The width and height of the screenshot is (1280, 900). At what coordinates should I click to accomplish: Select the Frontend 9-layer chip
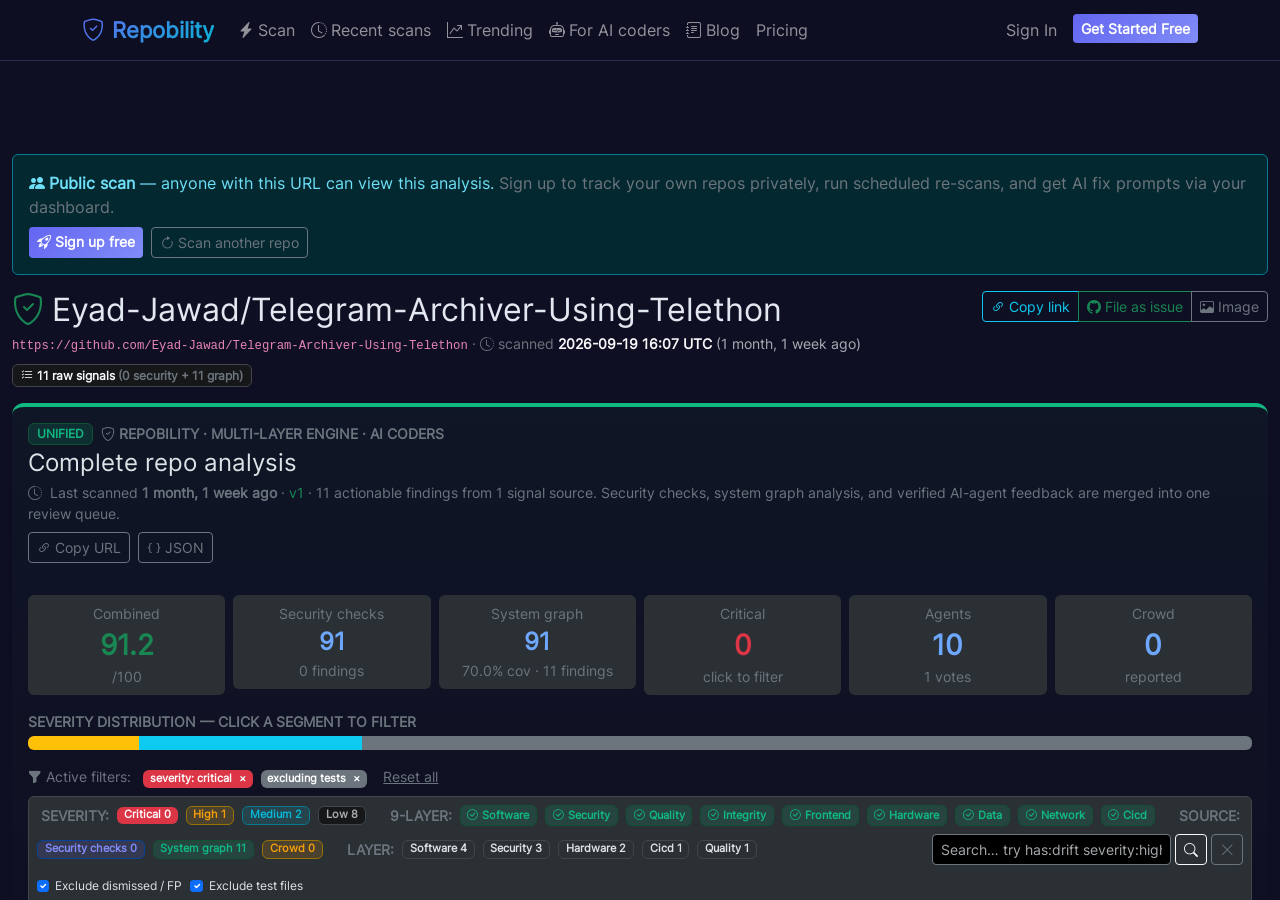click(x=821, y=816)
